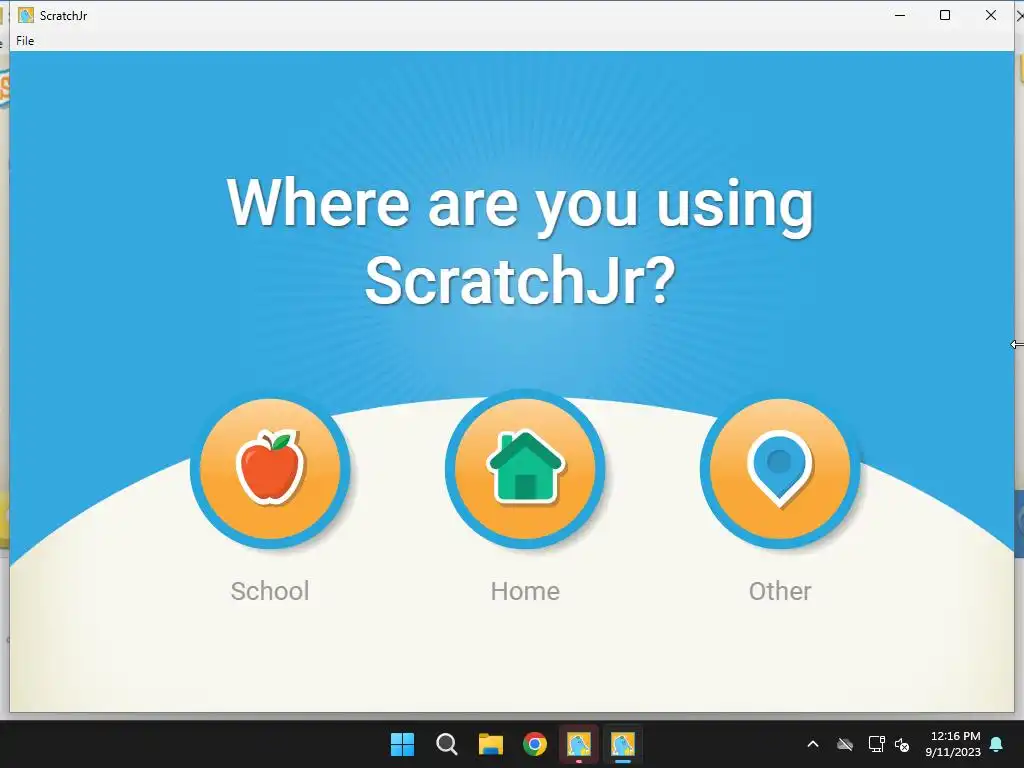Close the ScratchJr window
The height and width of the screenshot is (768, 1024).
[x=991, y=15]
